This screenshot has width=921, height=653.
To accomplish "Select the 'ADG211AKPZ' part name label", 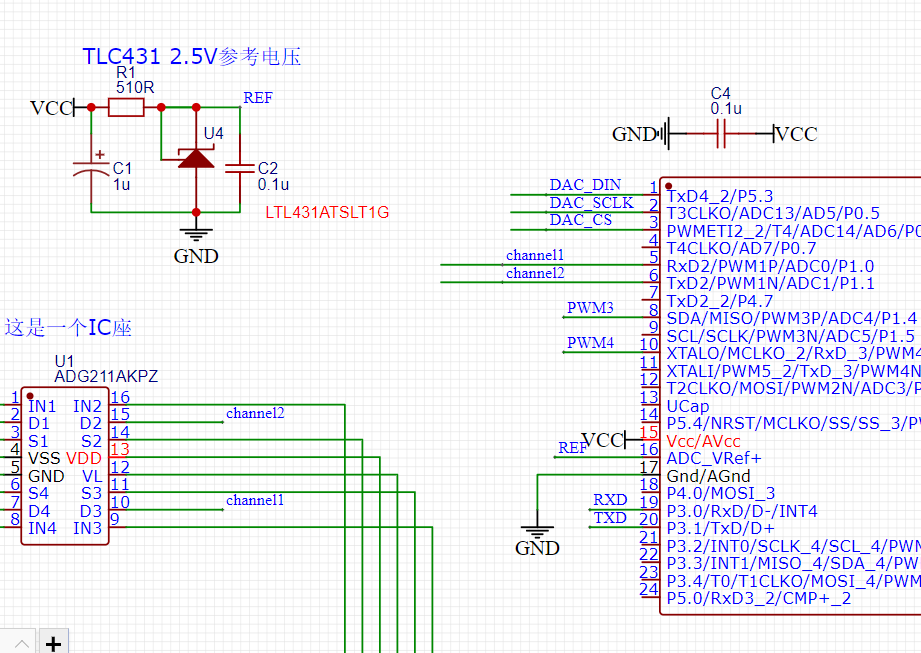I will [x=106, y=376].
